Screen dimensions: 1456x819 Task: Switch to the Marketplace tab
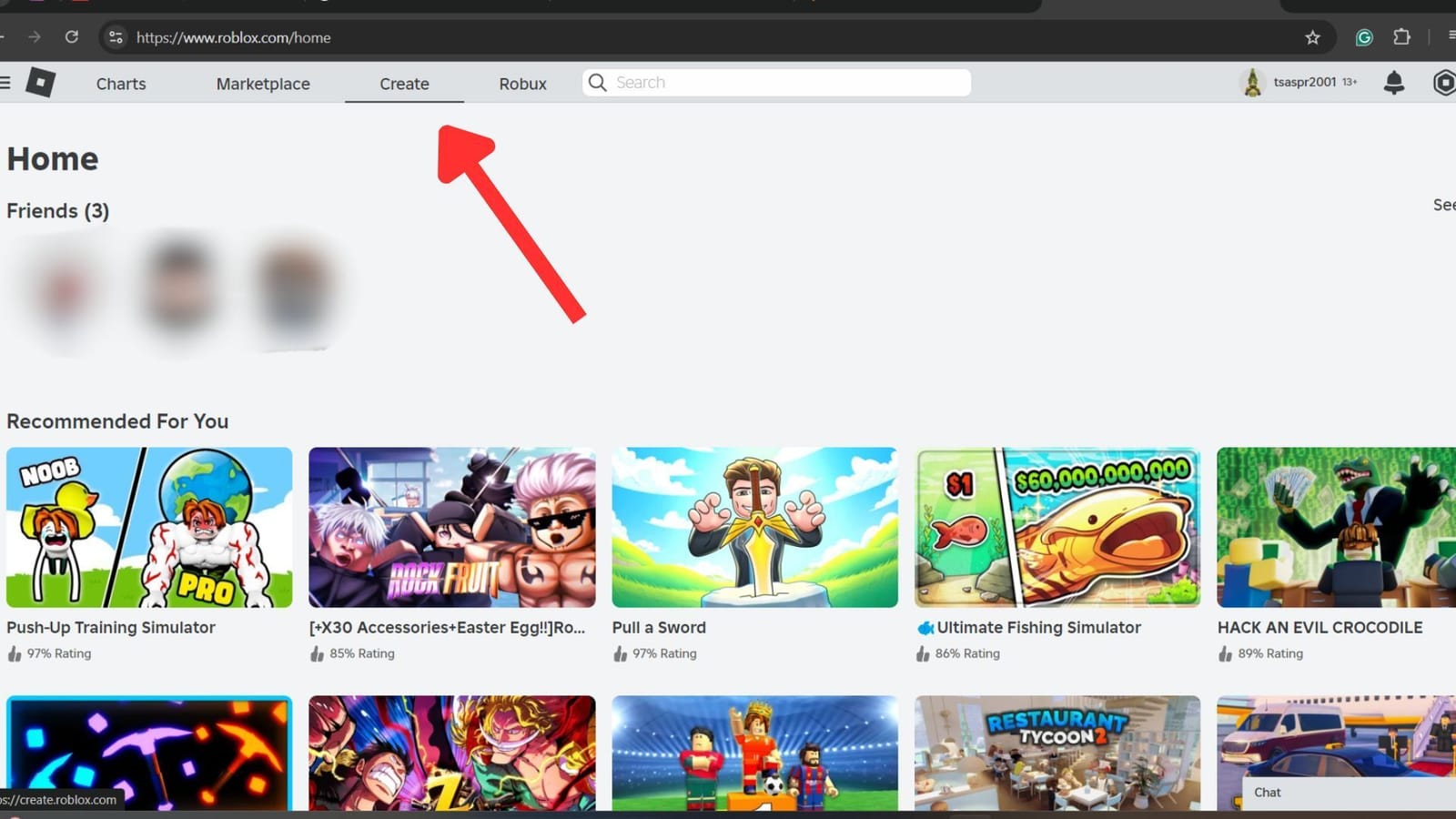[262, 83]
